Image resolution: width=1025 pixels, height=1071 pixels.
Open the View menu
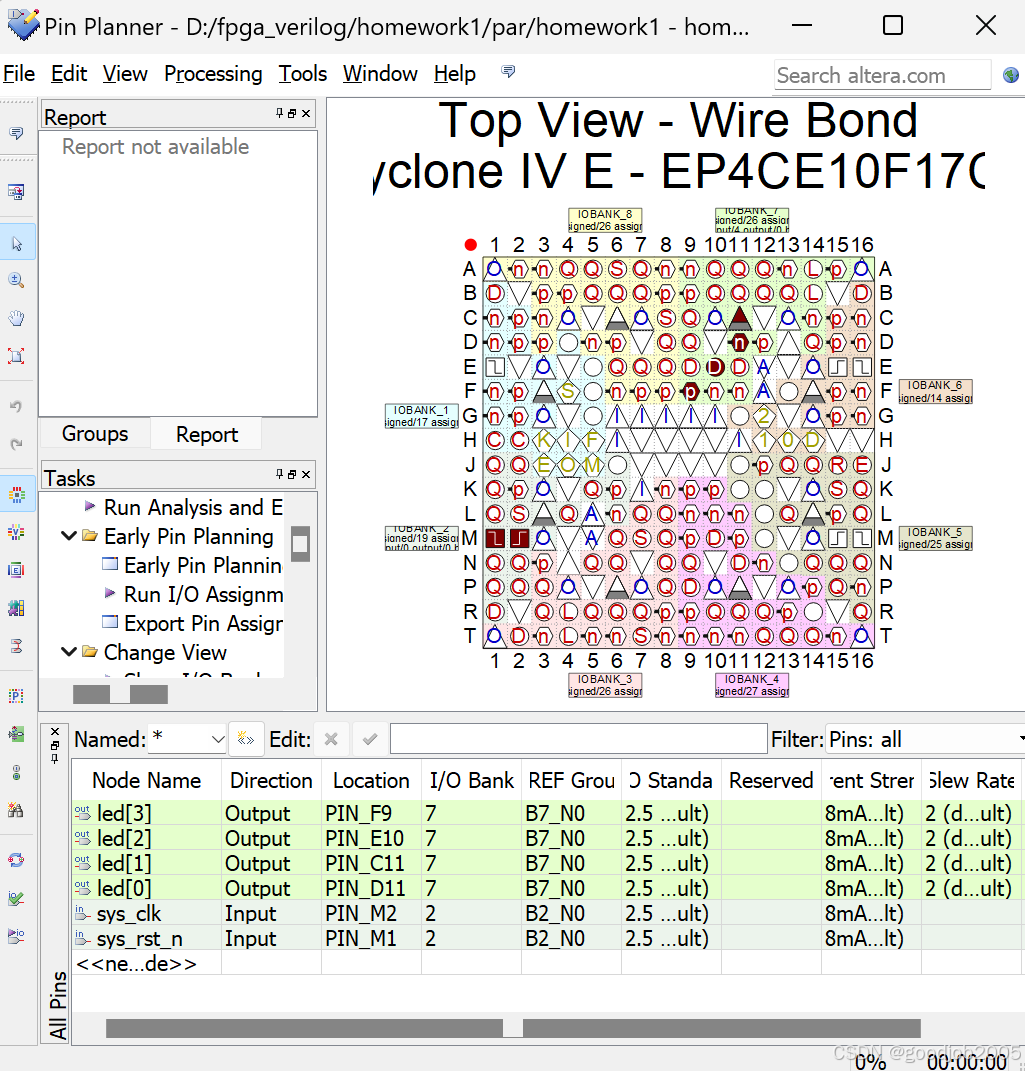click(125, 73)
